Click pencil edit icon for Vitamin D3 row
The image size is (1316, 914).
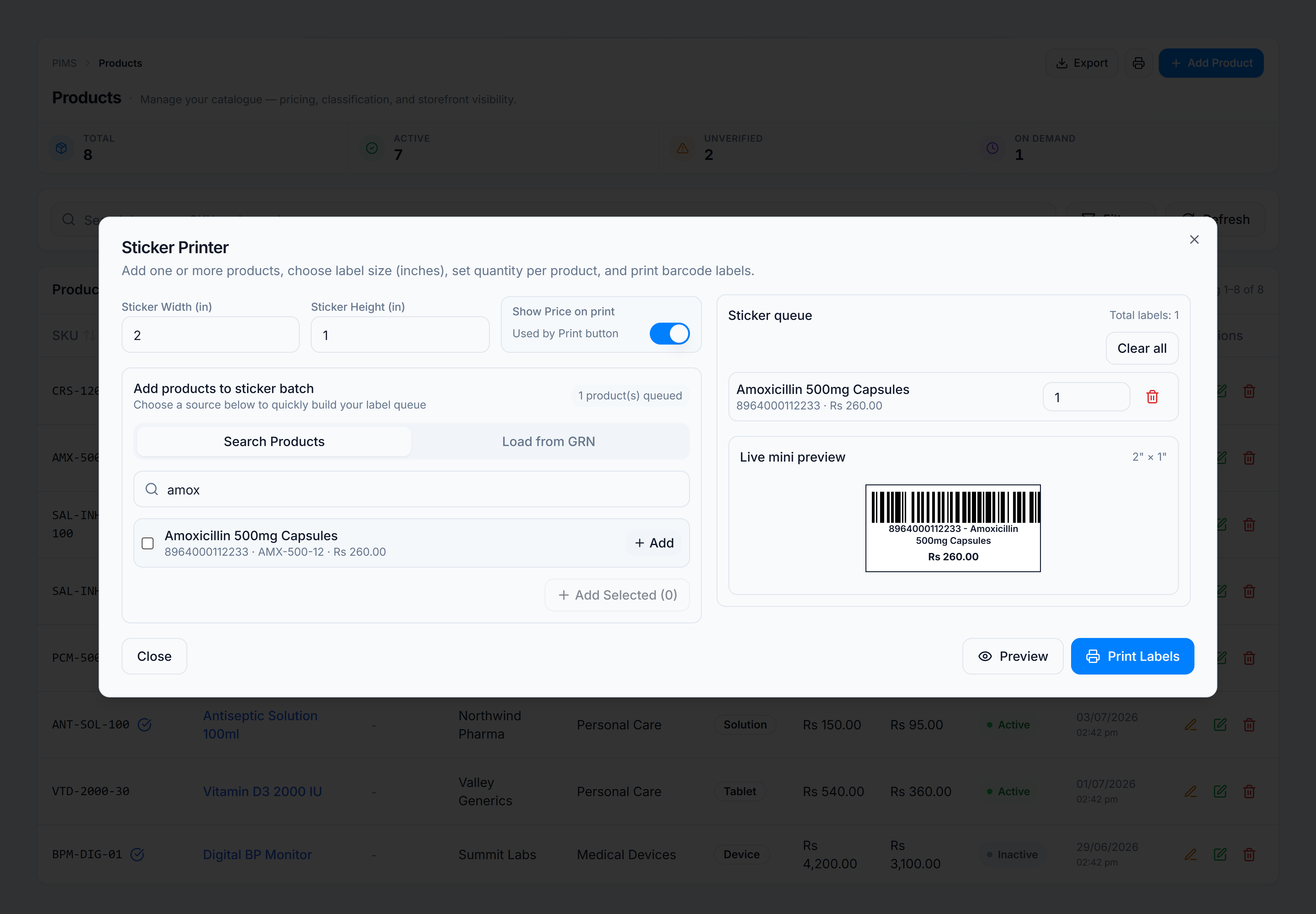[1190, 792]
